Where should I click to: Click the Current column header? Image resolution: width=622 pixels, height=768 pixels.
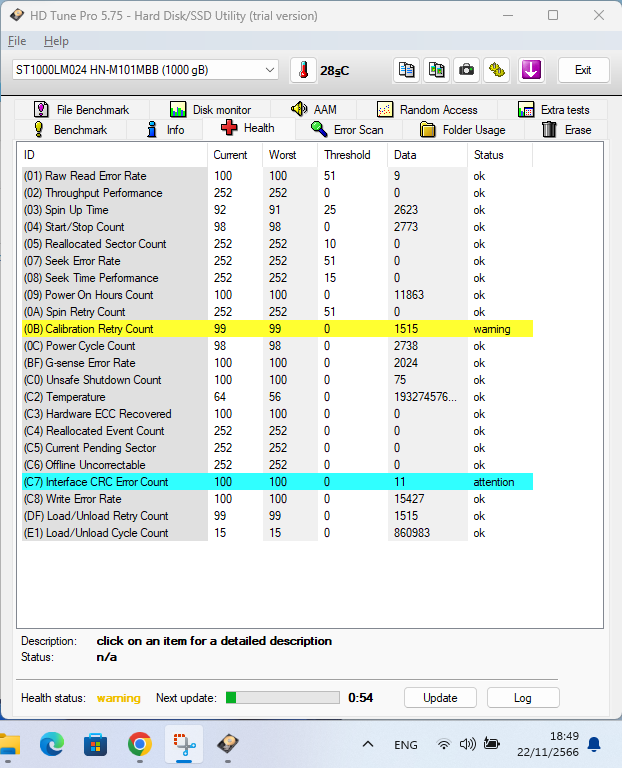point(235,155)
